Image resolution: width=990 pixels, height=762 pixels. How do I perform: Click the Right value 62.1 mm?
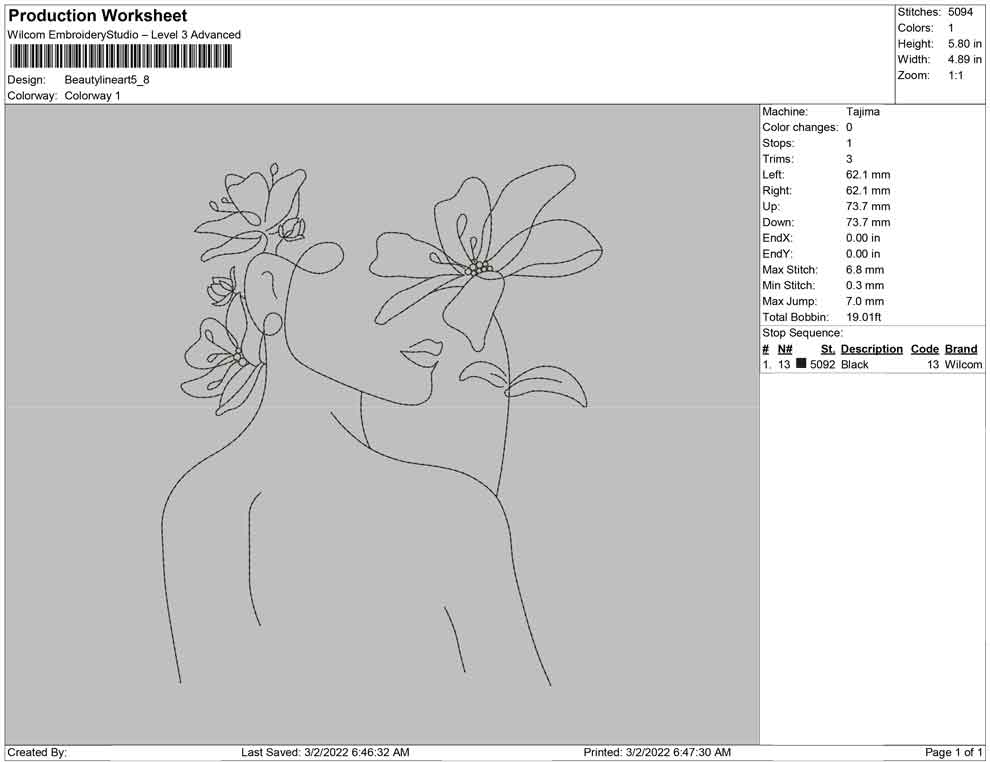point(868,191)
